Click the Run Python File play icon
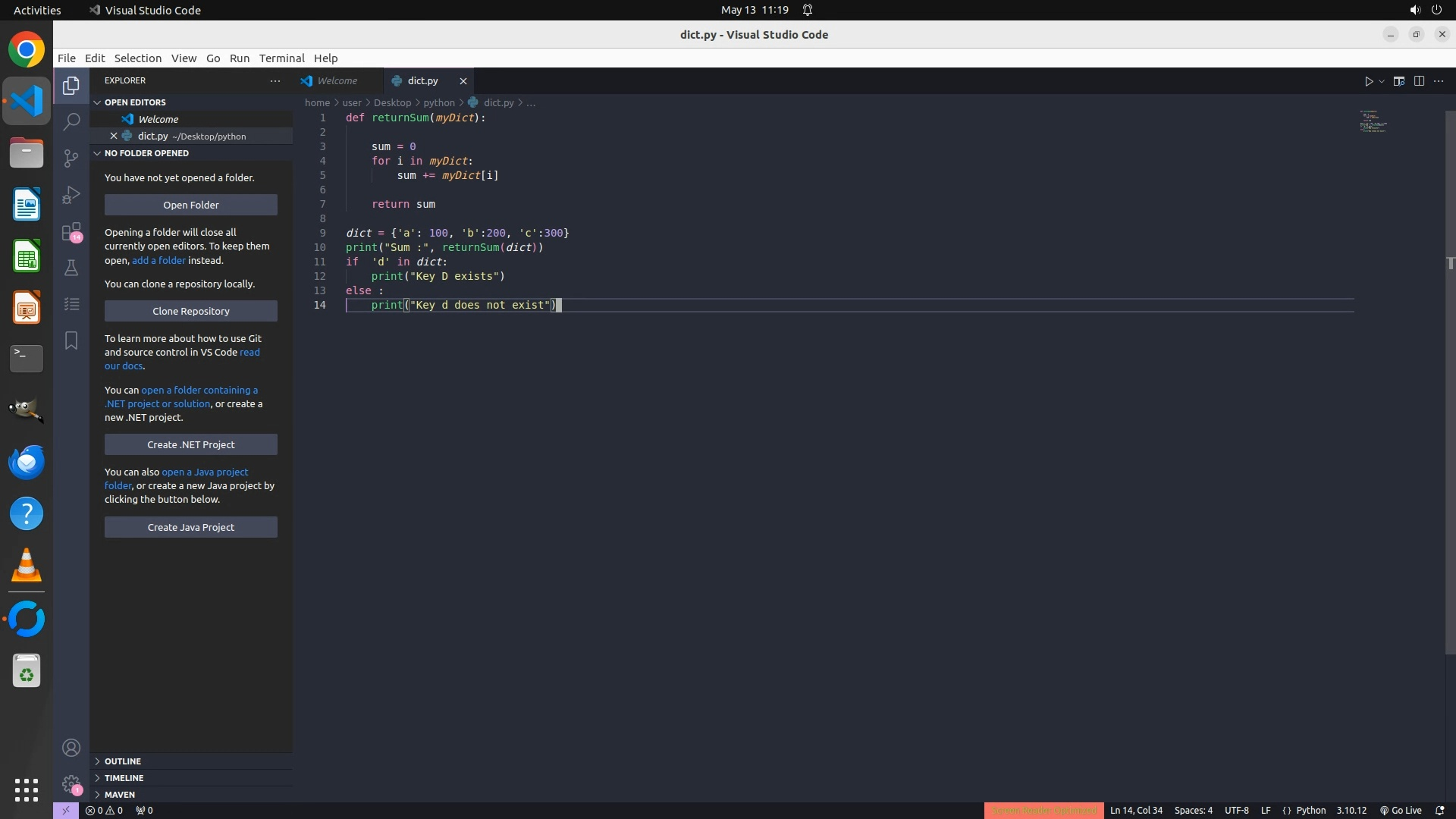Image resolution: width=1456 pixels, height=819 pixels. coord(1368,81)
